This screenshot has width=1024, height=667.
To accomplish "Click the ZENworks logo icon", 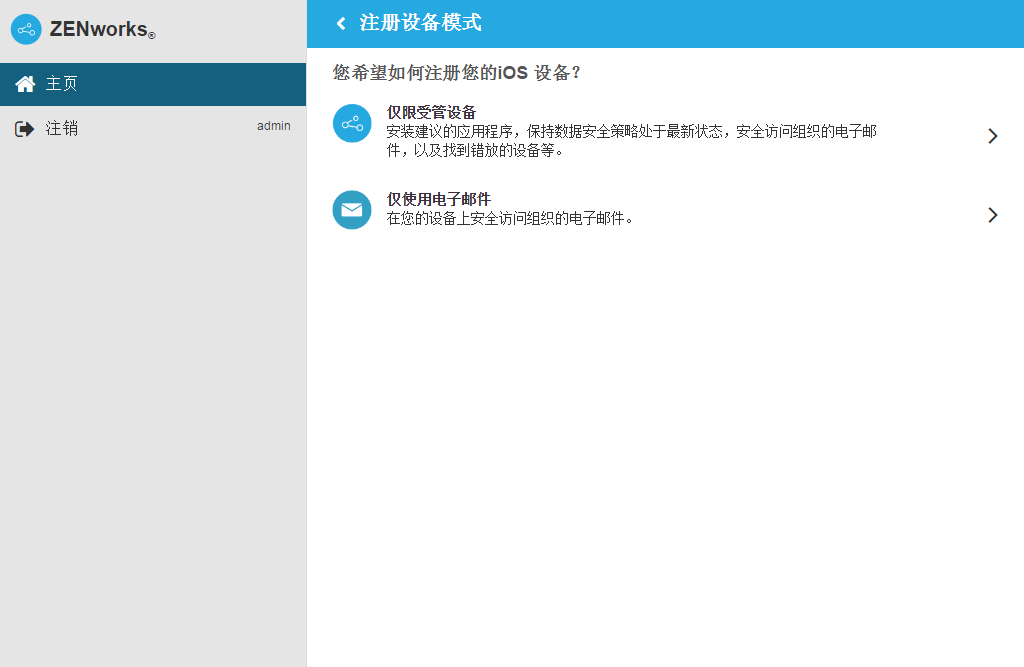I will point(26,29).
